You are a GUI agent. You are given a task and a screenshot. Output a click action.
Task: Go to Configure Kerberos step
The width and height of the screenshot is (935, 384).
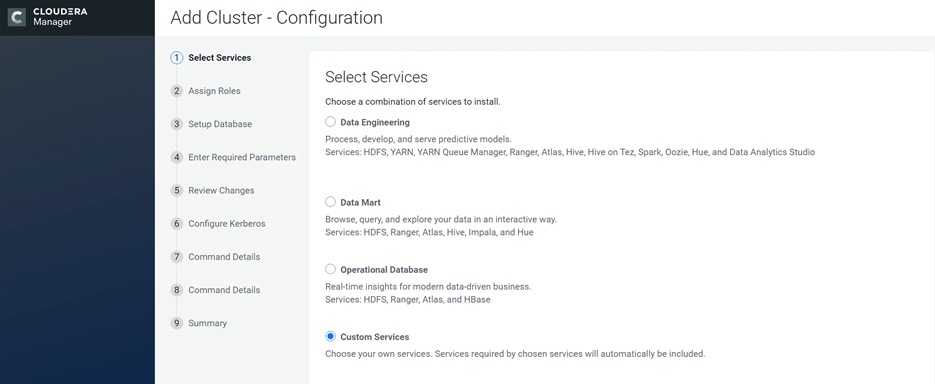point(218,224)
